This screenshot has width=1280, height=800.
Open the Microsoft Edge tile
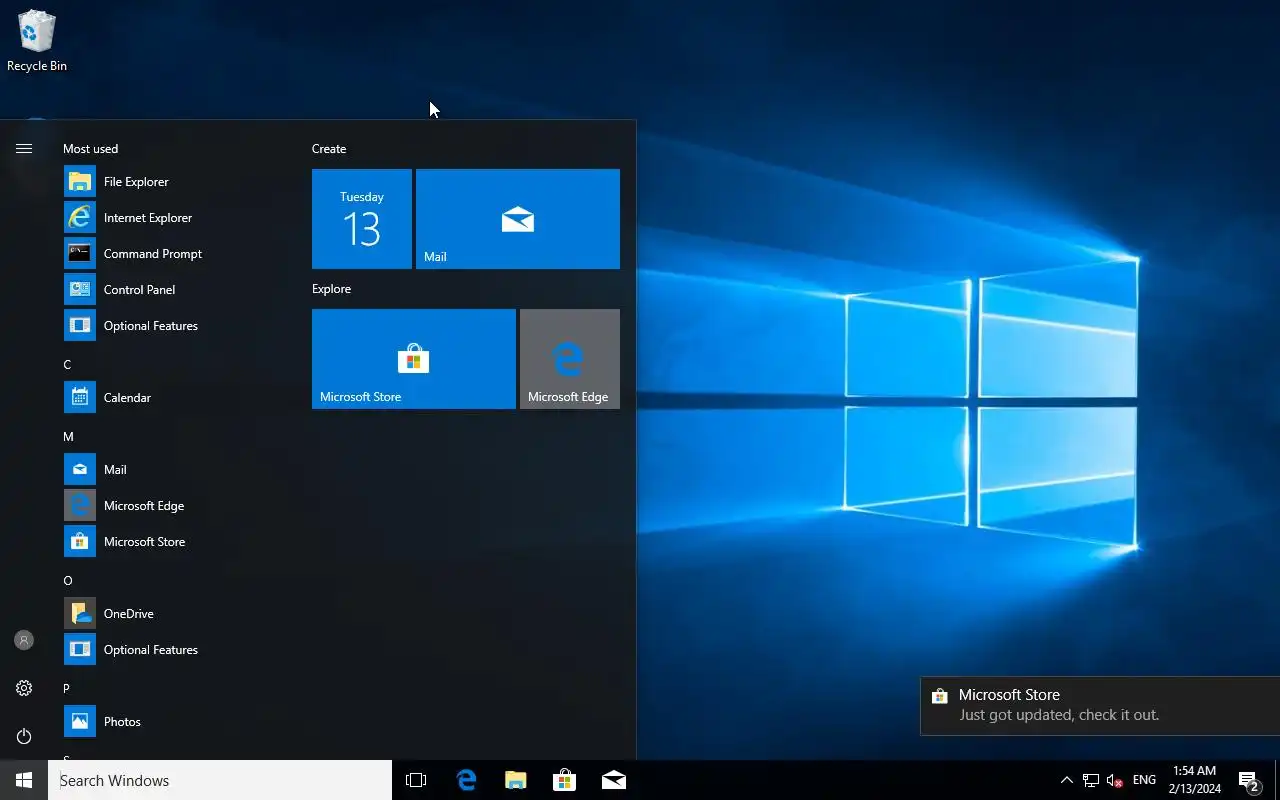[570, 359]
